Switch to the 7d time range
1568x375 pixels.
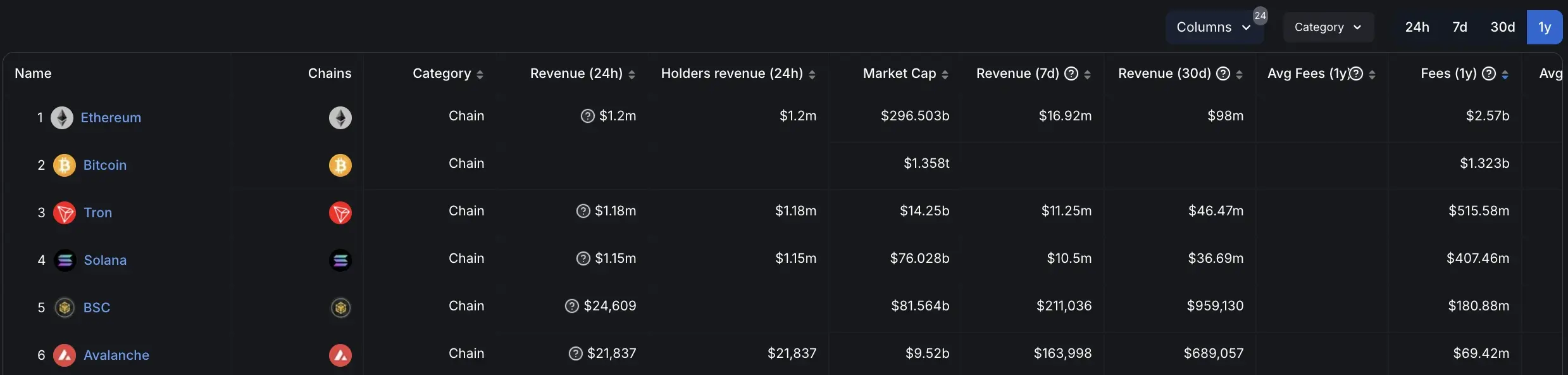pyautogui.click(x=1460, y=27)
